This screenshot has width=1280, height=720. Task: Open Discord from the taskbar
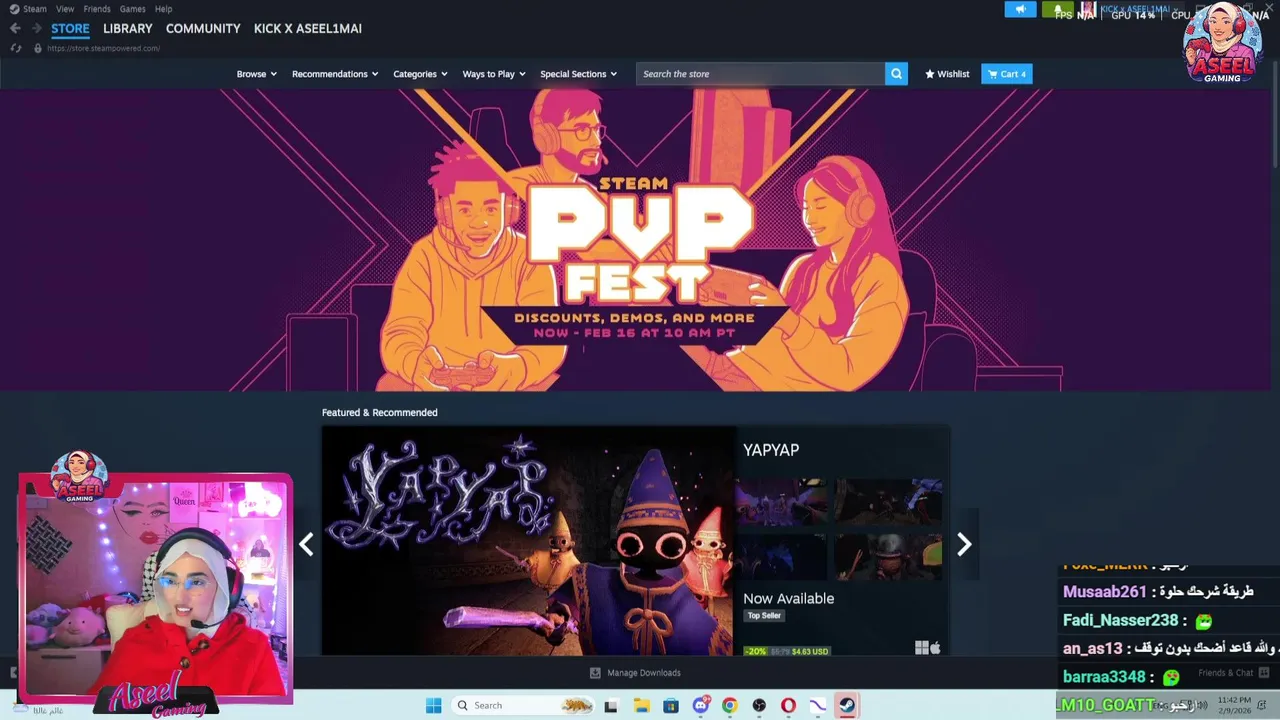pyautogui.click(x=701, y=706)
